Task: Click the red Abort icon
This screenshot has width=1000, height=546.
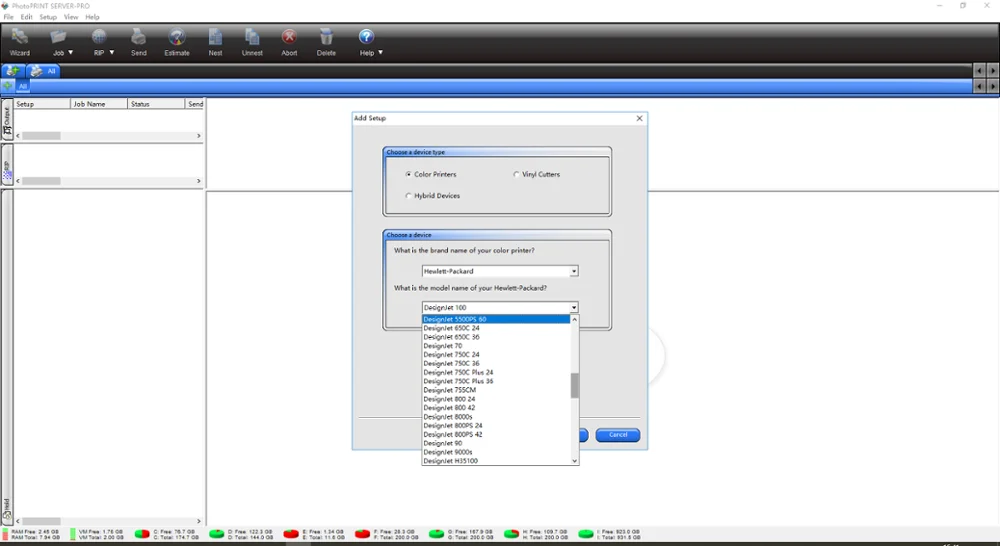Action: coord(289,37)
